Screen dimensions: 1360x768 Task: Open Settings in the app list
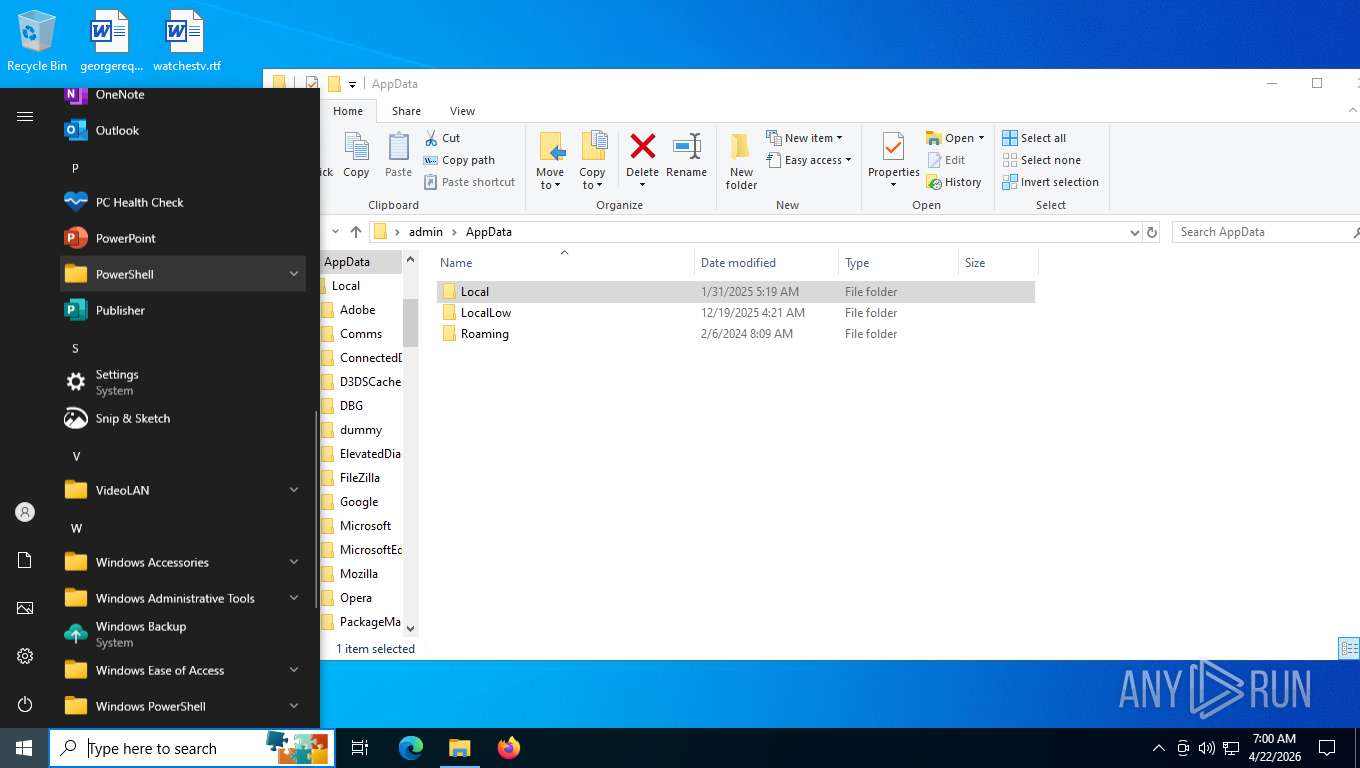tap(183, 382)
